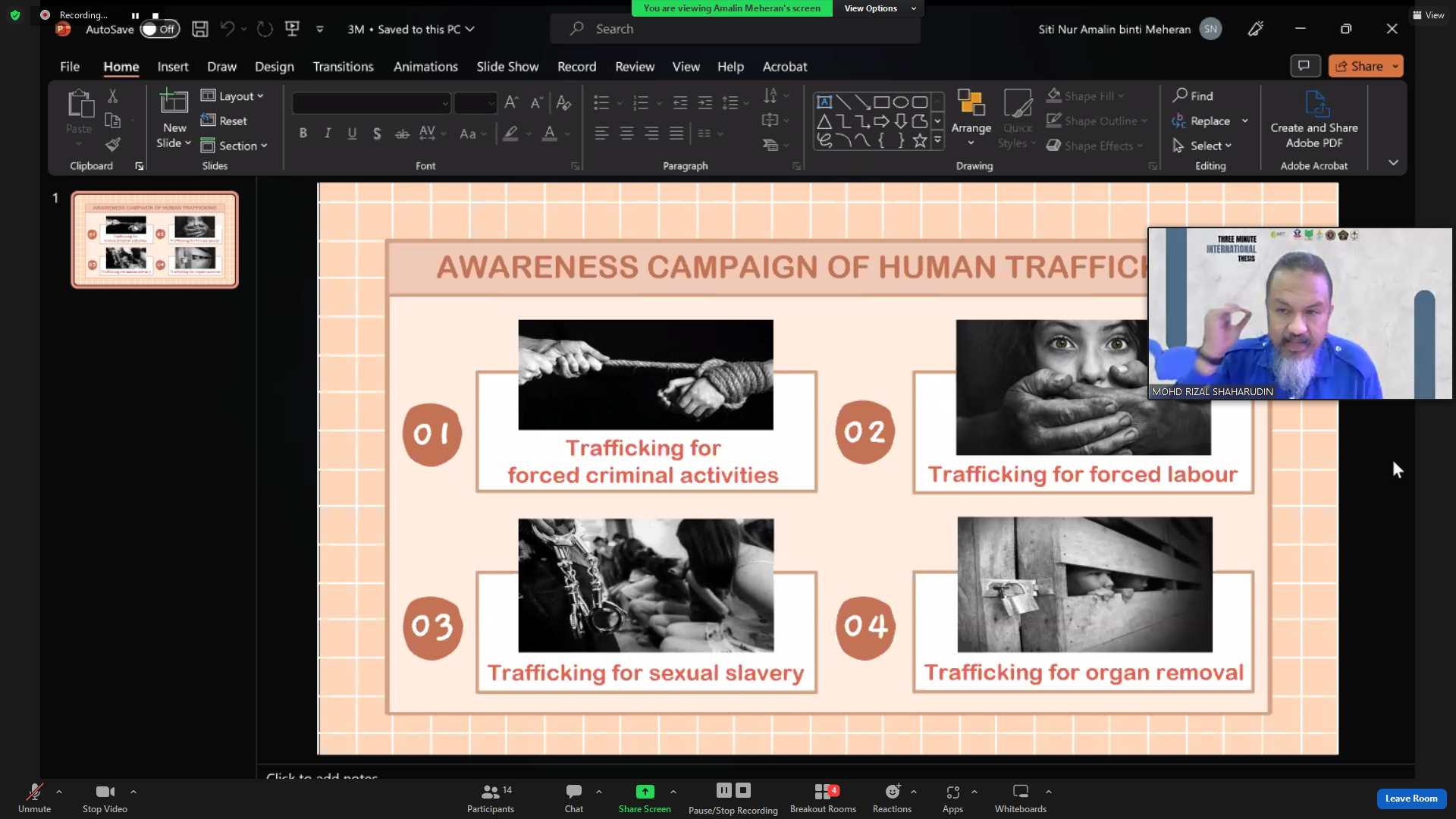Open the View Options dropdown
The width and height of the screenshot is (1456, 819).
878,8
